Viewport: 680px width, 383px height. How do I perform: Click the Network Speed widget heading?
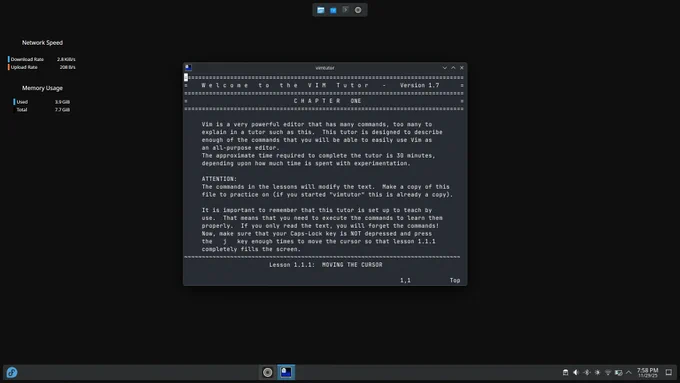coord(42,43)
